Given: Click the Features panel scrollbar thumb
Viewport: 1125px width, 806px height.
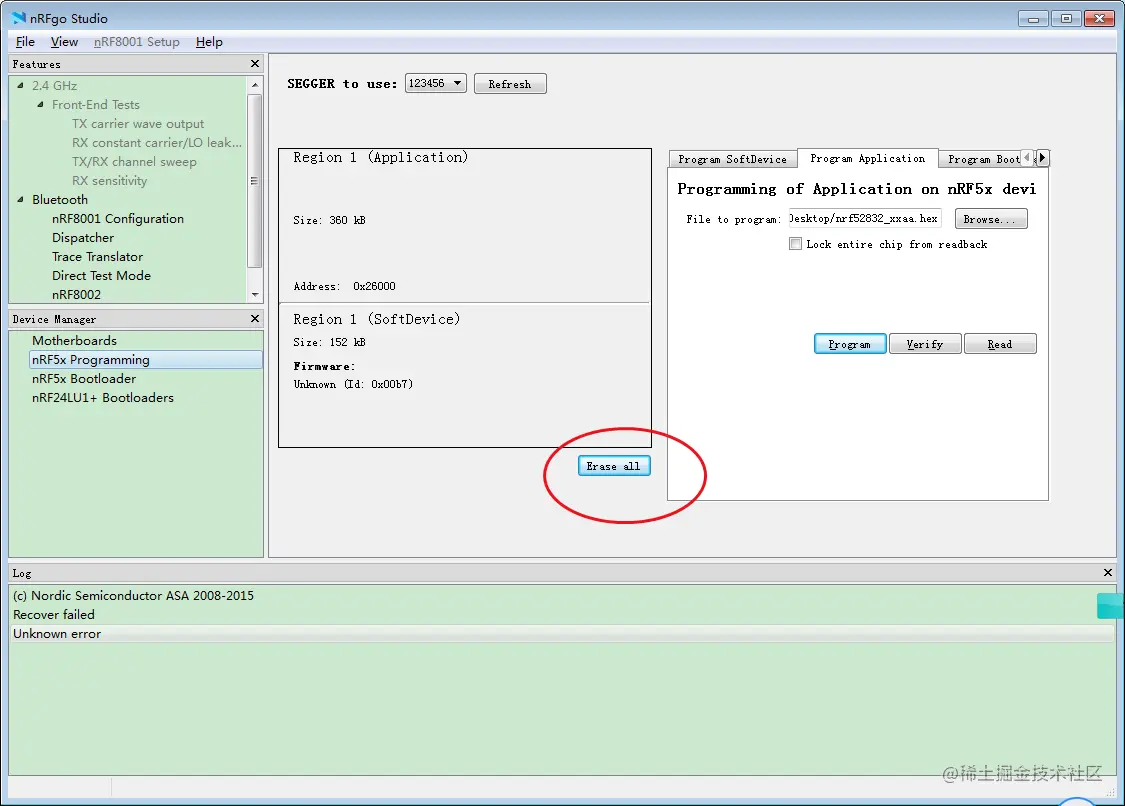Looking at the screenshot, I should click(x=254, y=181).
